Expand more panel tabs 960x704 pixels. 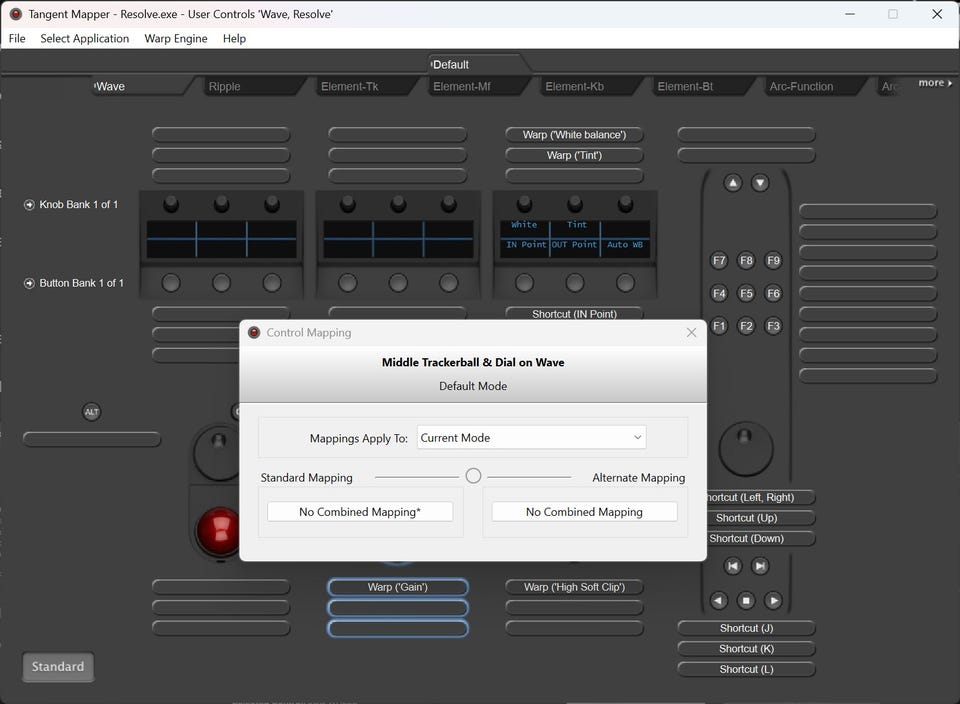[x=934, y=83]
